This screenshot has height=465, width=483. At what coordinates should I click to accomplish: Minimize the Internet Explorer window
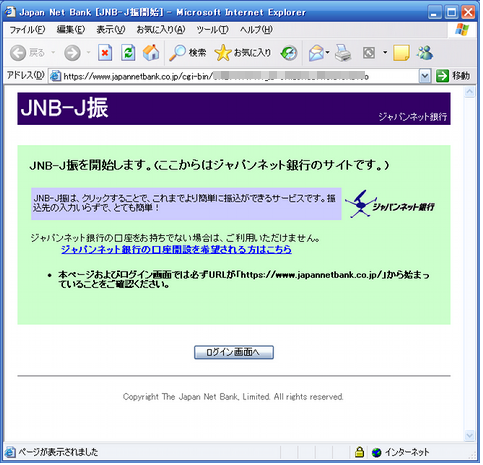434,13
